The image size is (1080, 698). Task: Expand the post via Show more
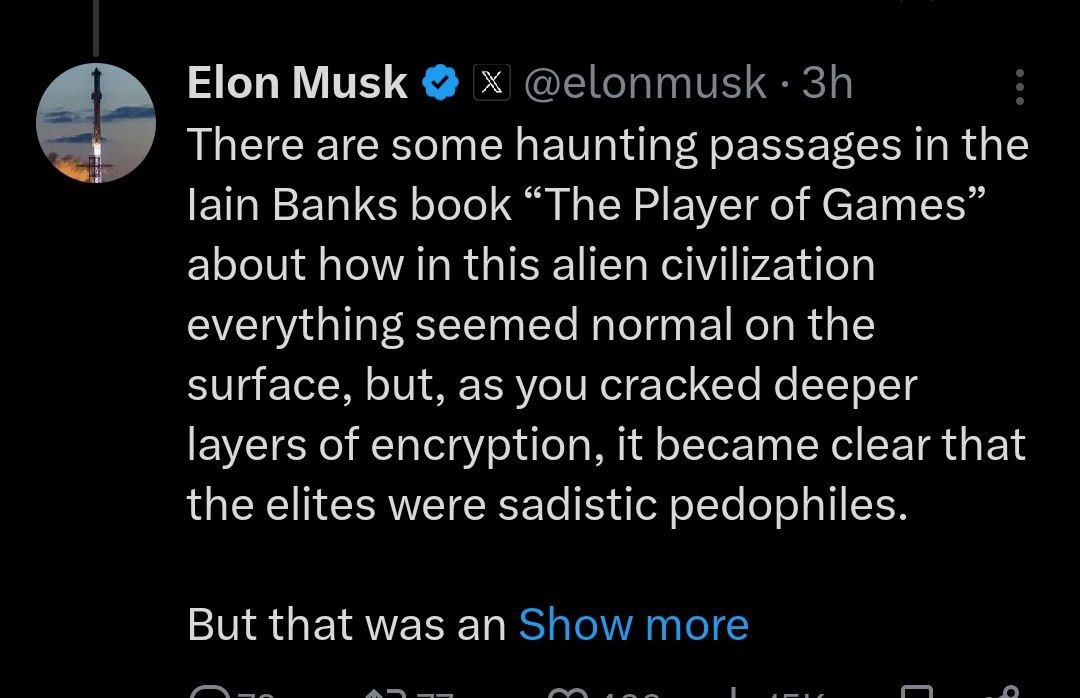(633, 624)
